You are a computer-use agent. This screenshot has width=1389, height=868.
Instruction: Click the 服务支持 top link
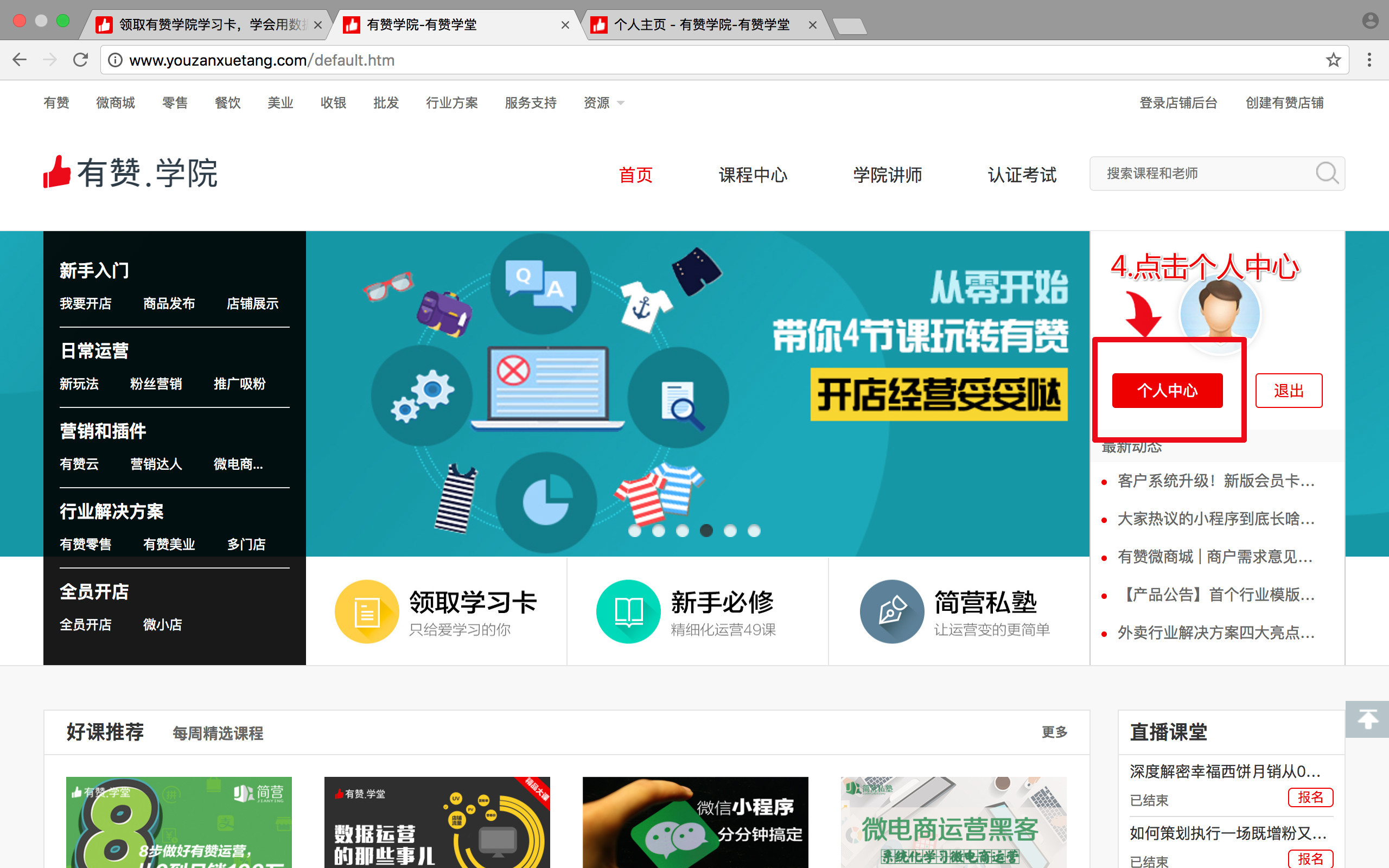[x=530, y=103]
